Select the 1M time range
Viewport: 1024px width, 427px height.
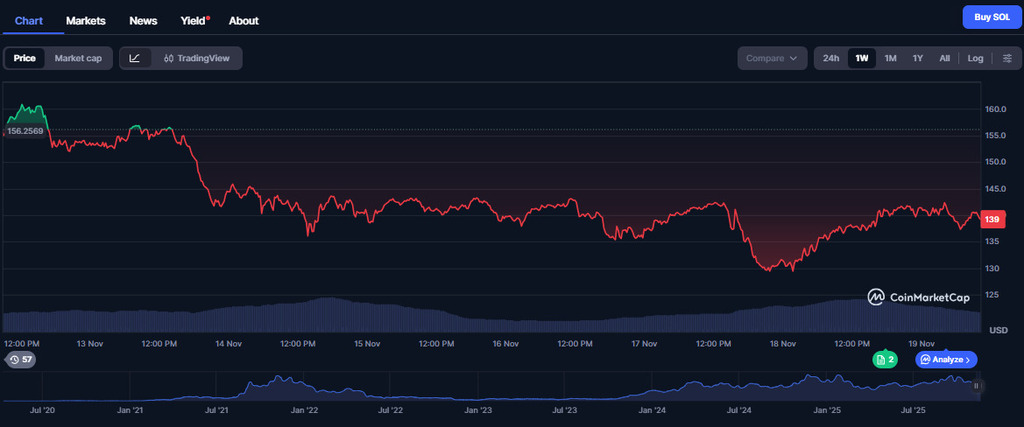[x=890, y=58]
